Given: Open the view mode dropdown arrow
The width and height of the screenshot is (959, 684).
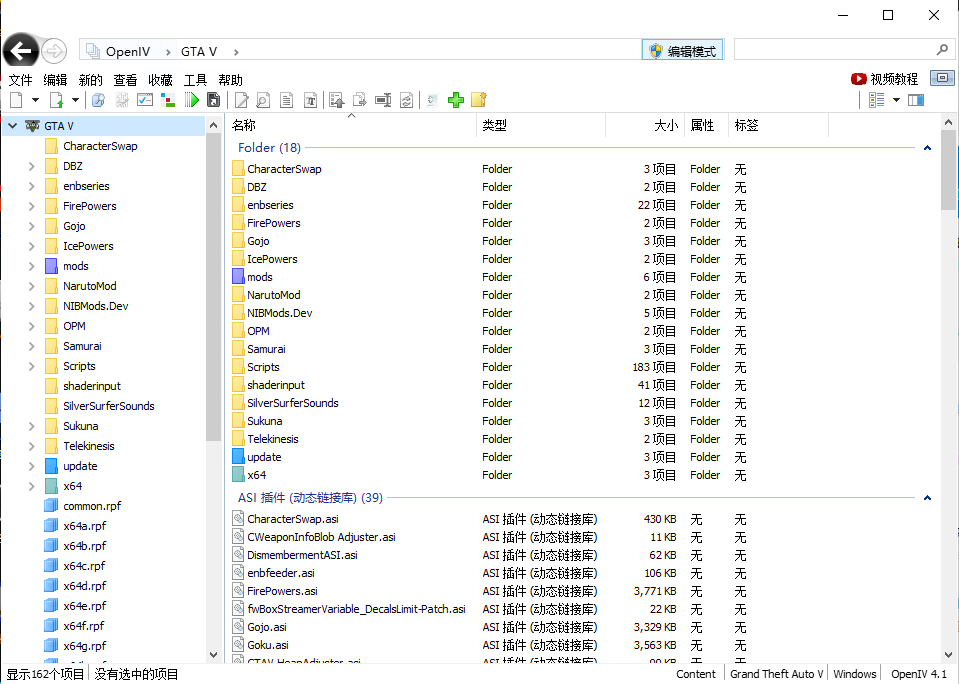Looking at the screenshot, I should coord(897,100).
